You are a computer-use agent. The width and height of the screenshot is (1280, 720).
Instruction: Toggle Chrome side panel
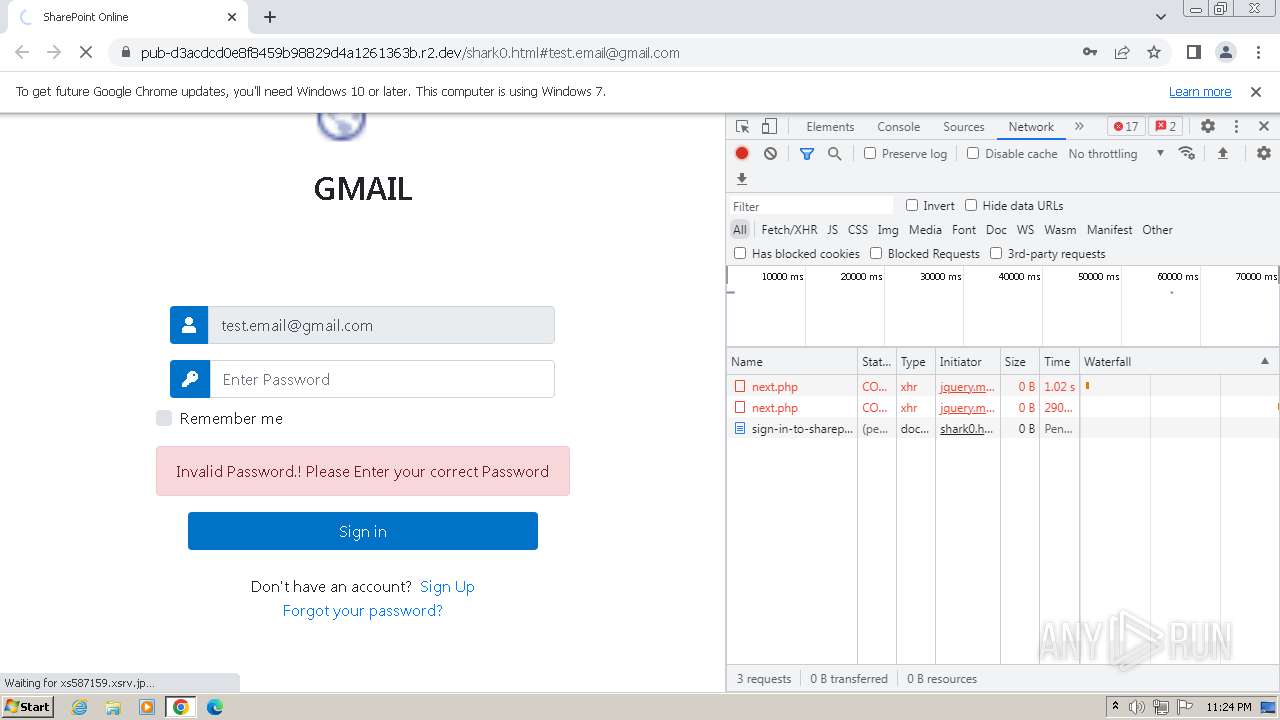(1193, 53)
